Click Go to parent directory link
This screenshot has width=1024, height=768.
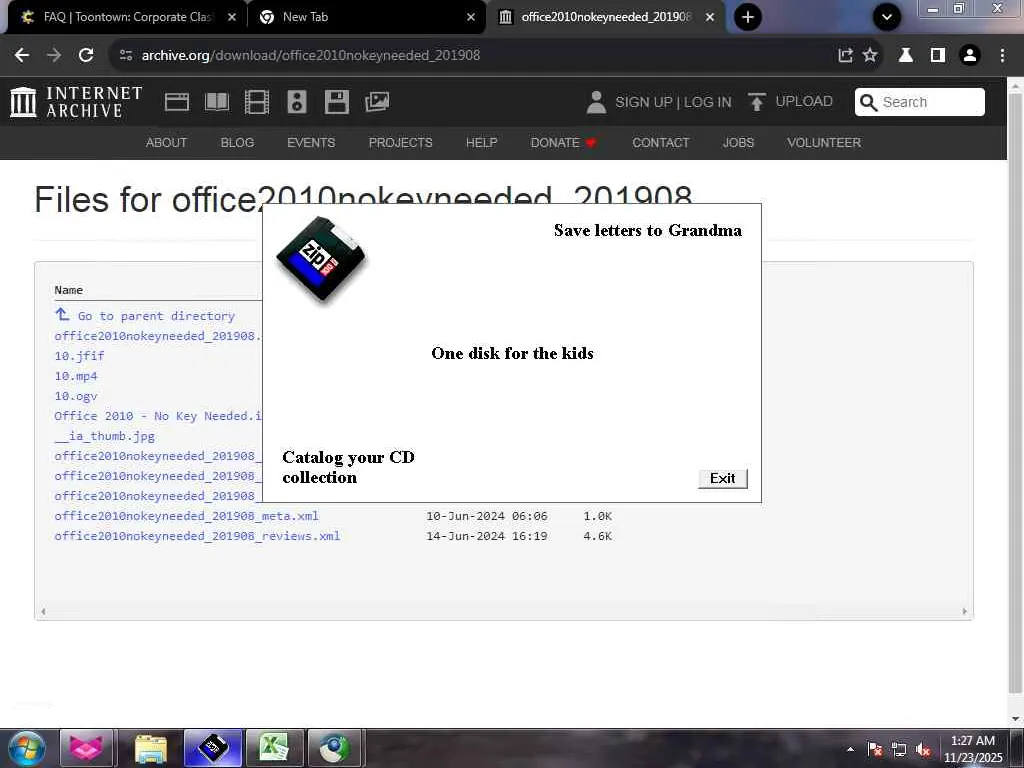[145, 315]
